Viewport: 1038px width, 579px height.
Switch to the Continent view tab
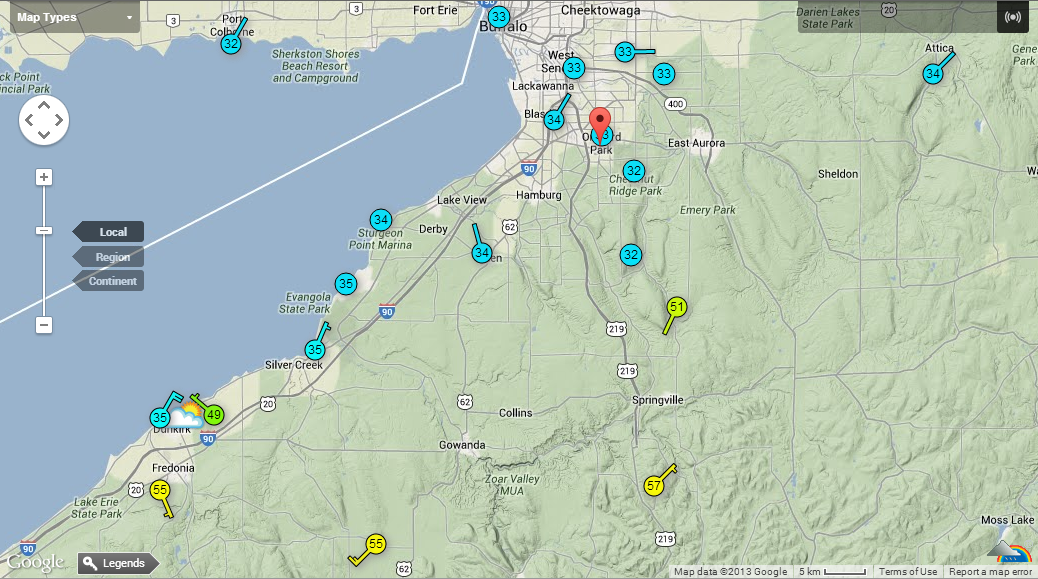click(x=109, y=281)
